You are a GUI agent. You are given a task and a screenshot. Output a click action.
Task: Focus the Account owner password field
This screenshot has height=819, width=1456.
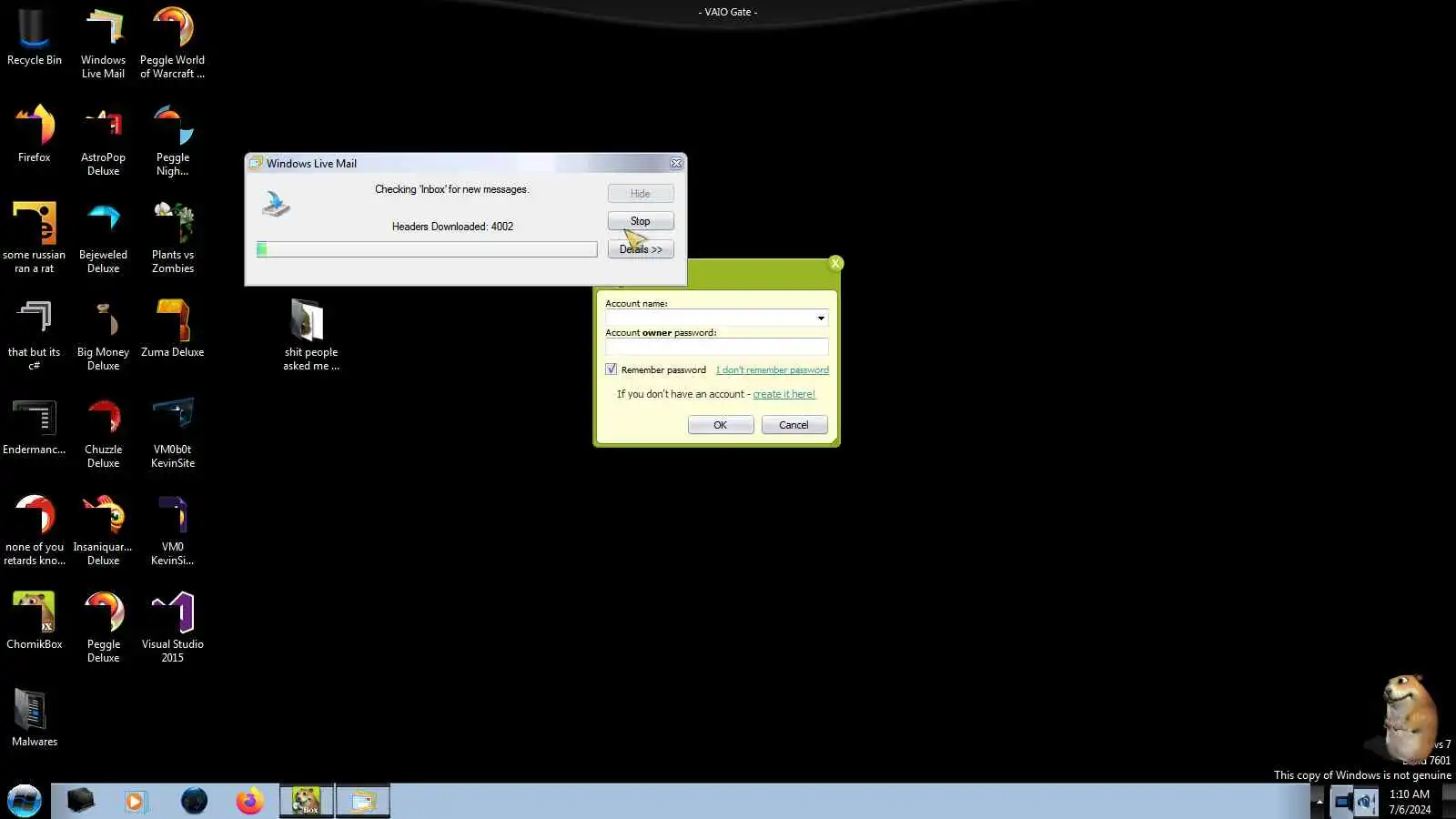tap(717, 347)
